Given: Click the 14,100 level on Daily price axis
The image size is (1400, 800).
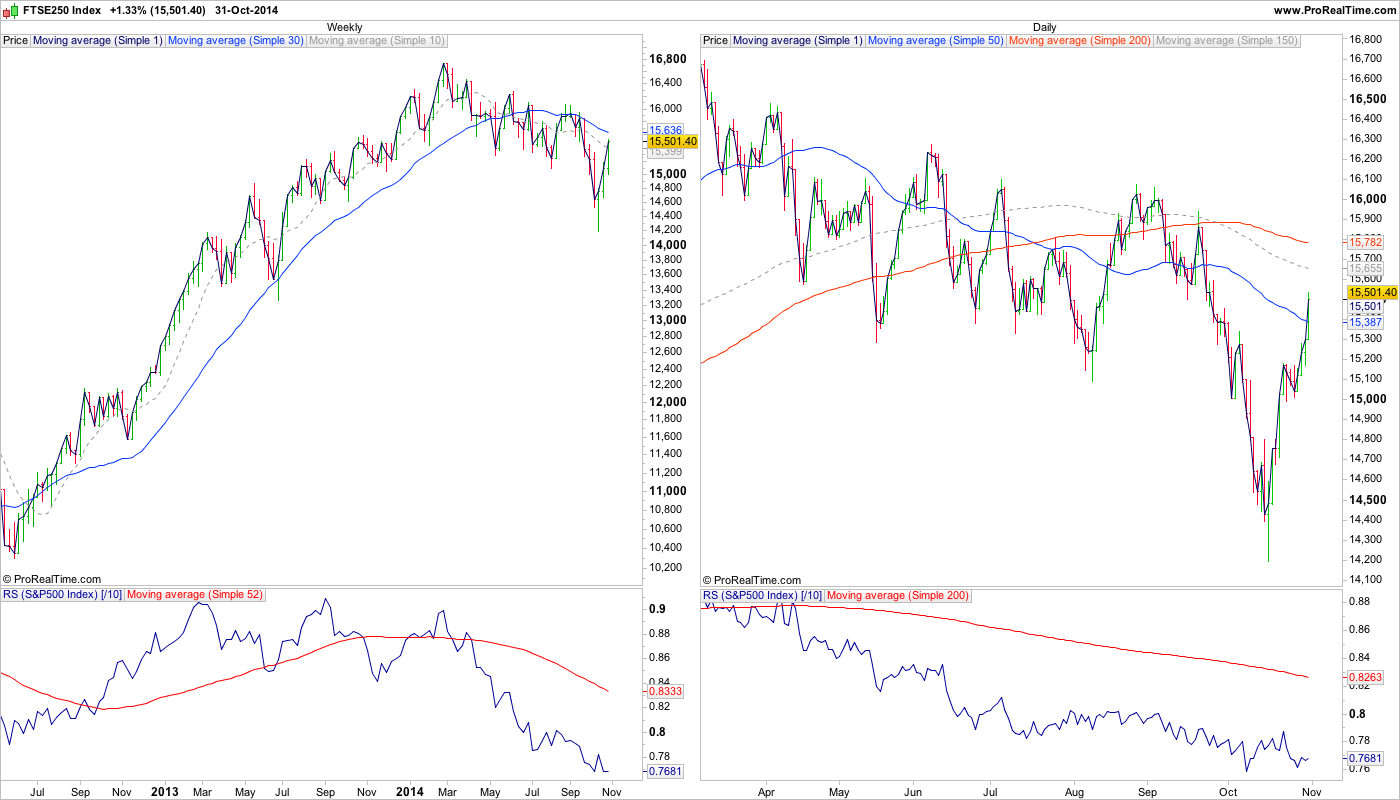Looking at the screenshot, I should point(1365,580).
